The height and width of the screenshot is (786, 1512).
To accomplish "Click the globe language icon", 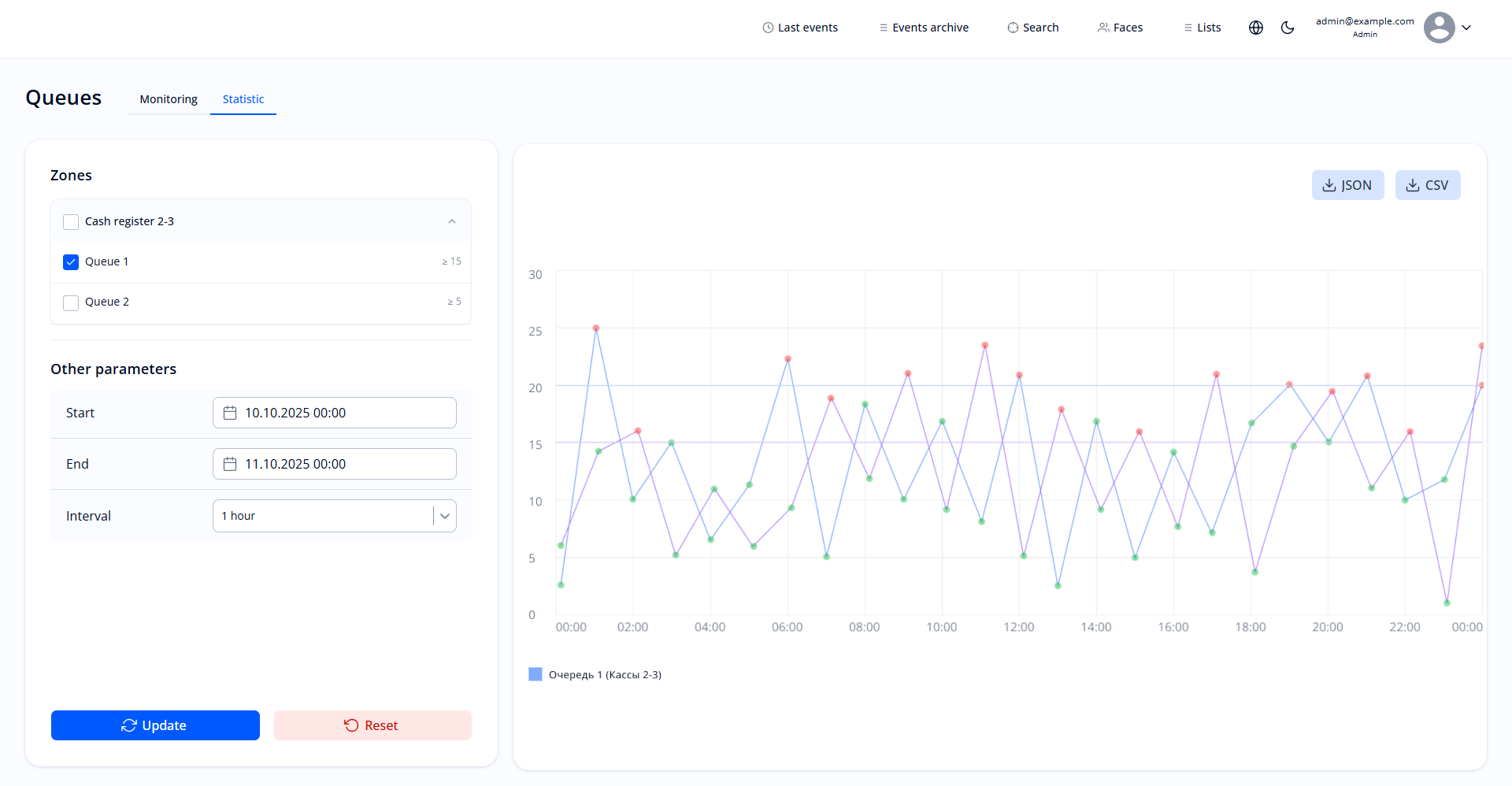I will [1256, 28].
